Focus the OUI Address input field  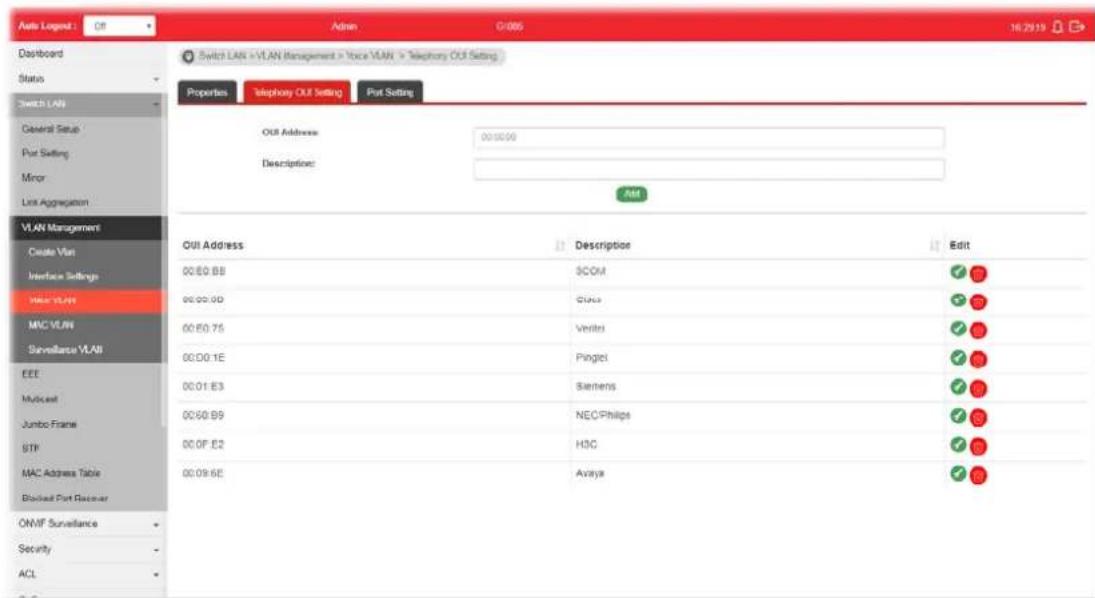point(709,138)
